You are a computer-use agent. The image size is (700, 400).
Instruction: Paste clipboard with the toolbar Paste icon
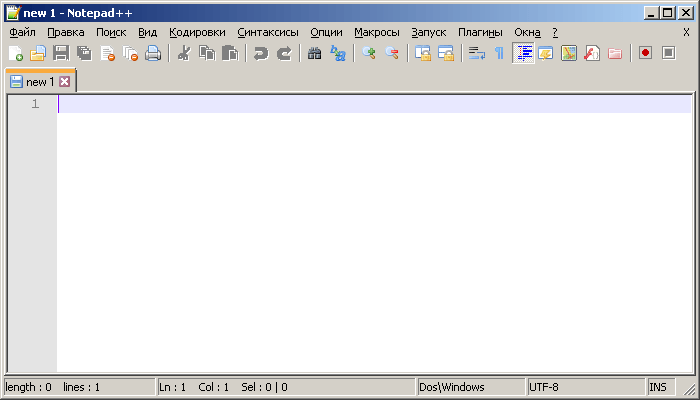point(230,53)
